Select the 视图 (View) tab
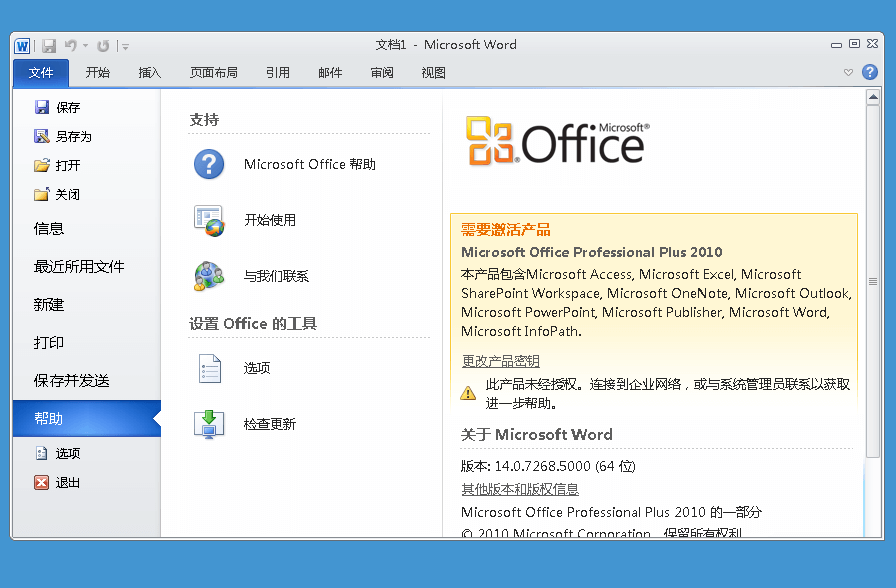 point(433,73)
